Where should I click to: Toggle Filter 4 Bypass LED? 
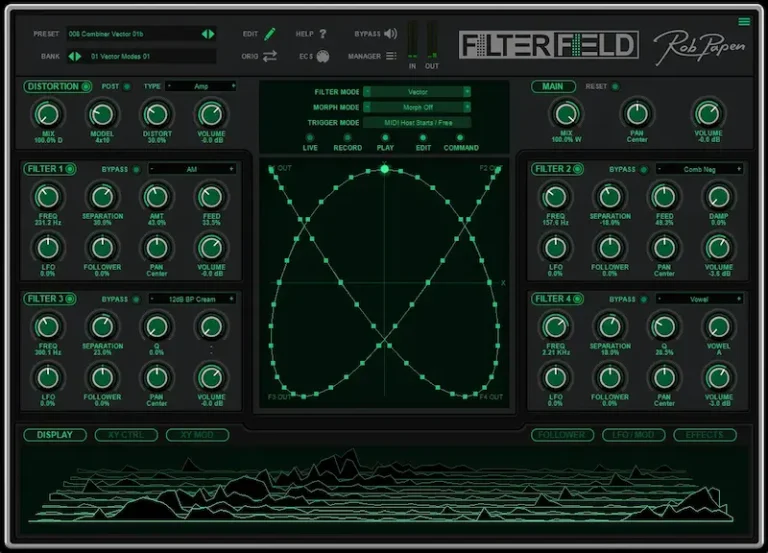pyautogui.click(x=644, y=299)
